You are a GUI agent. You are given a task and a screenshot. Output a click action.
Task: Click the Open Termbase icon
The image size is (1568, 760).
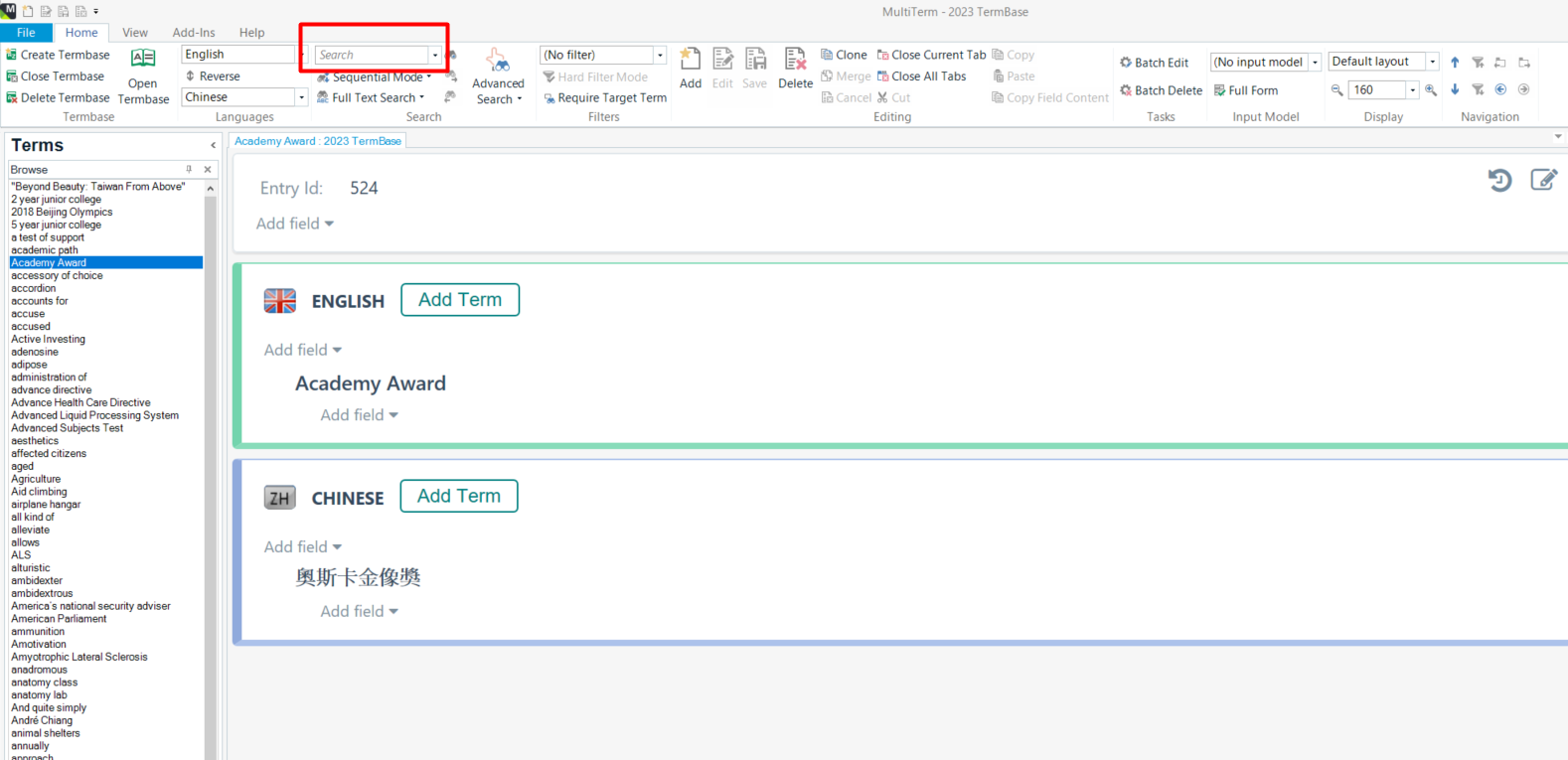click(143, 59)
